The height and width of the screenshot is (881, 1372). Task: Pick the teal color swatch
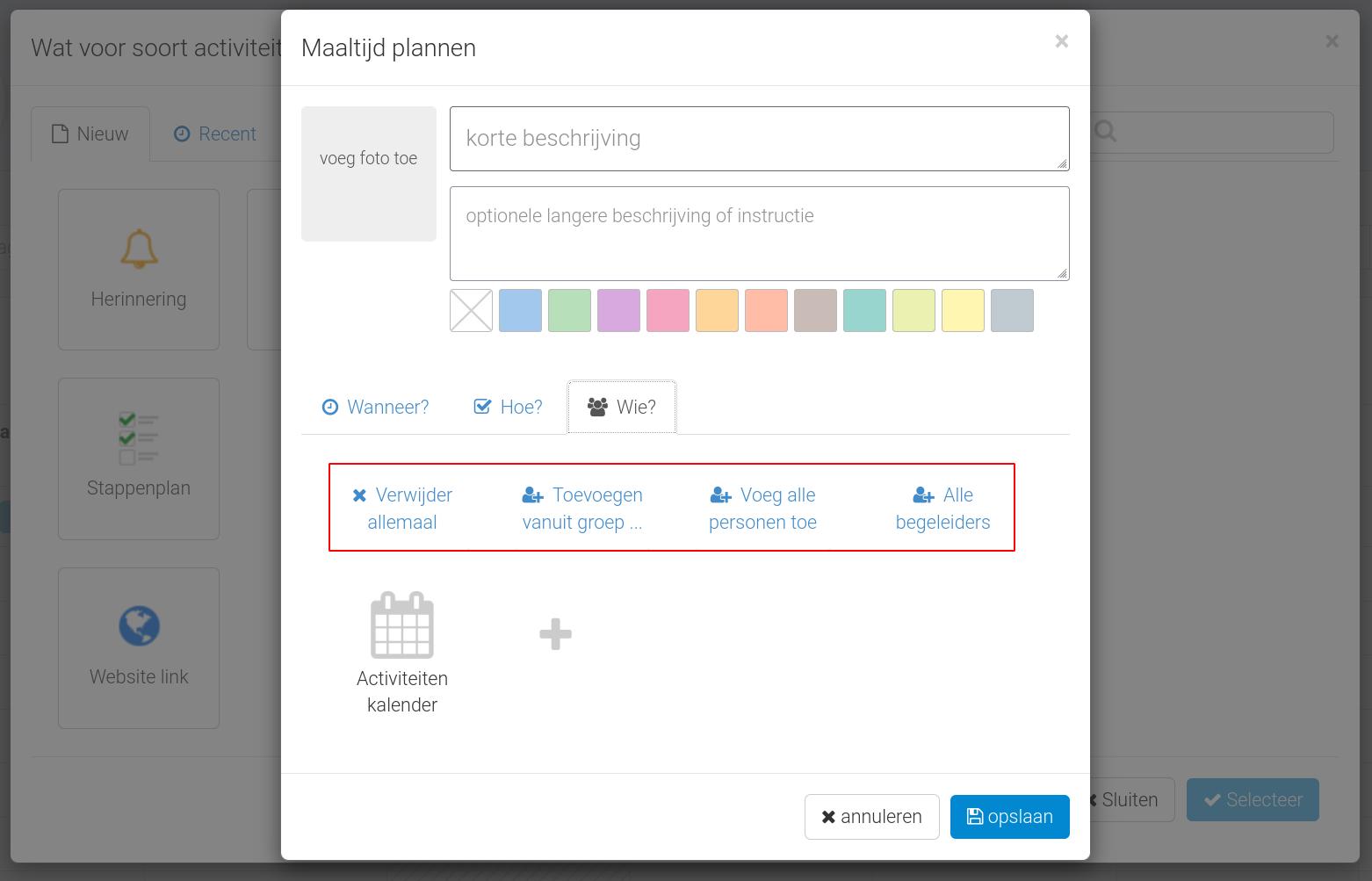(x=864, y=311)
